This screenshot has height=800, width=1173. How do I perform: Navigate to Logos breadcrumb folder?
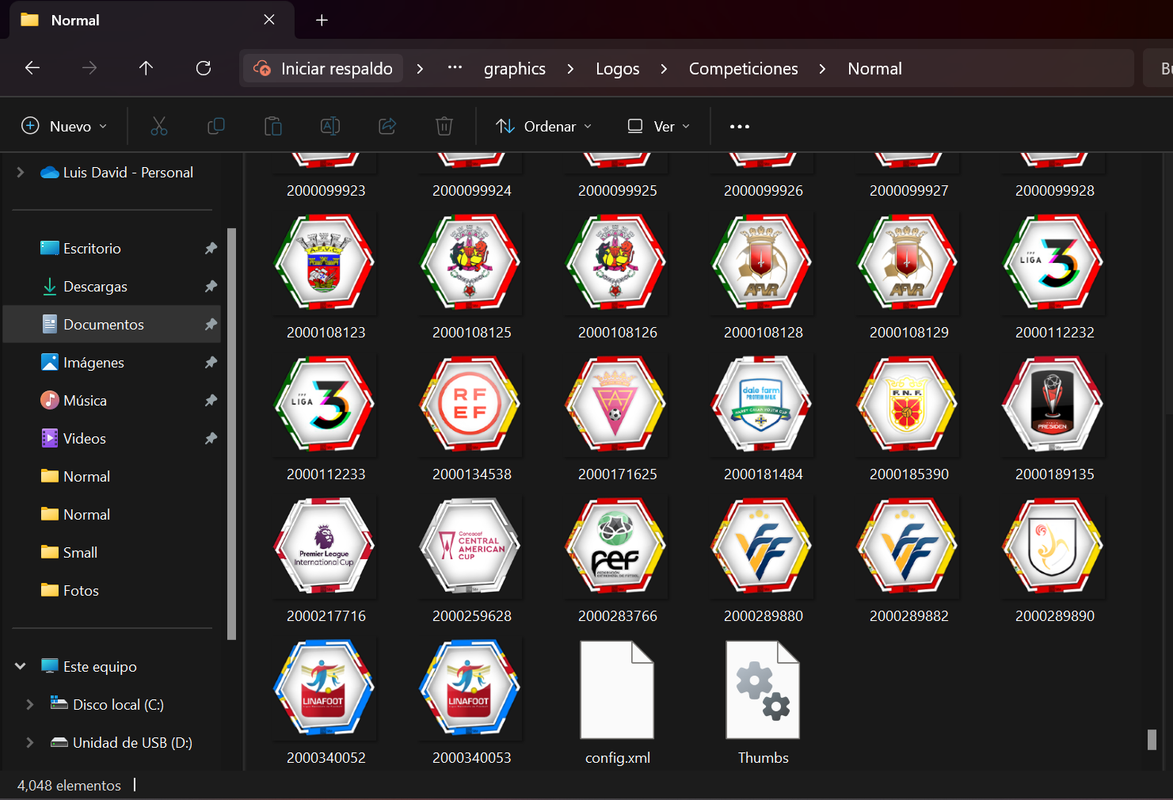coord(617,69)
